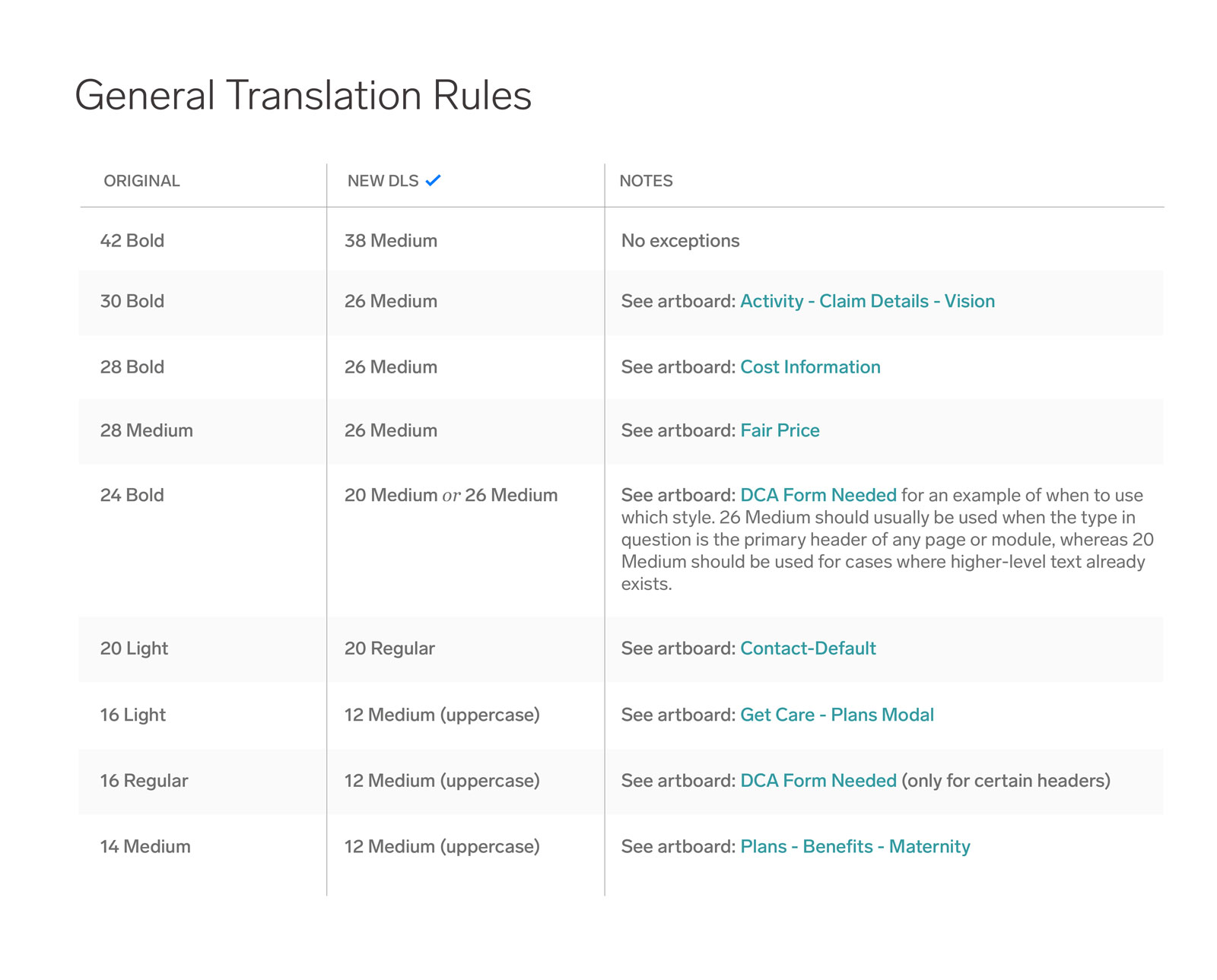Open DCA Form Needed link in 16 Regular row
The height and width of the screenshot is (980, 1217).
point(818,781)
